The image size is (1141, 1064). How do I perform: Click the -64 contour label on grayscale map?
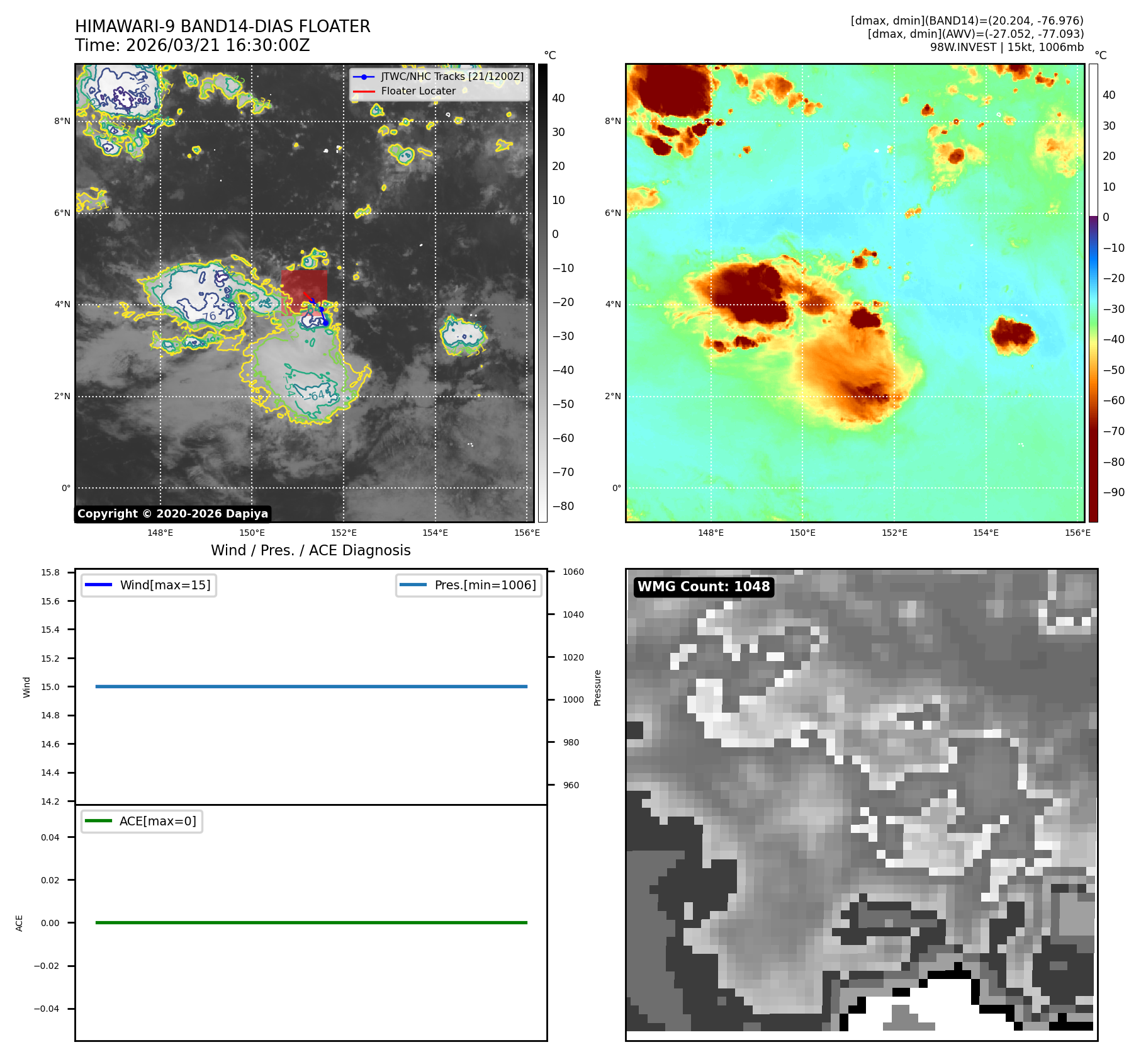[316, 395]
